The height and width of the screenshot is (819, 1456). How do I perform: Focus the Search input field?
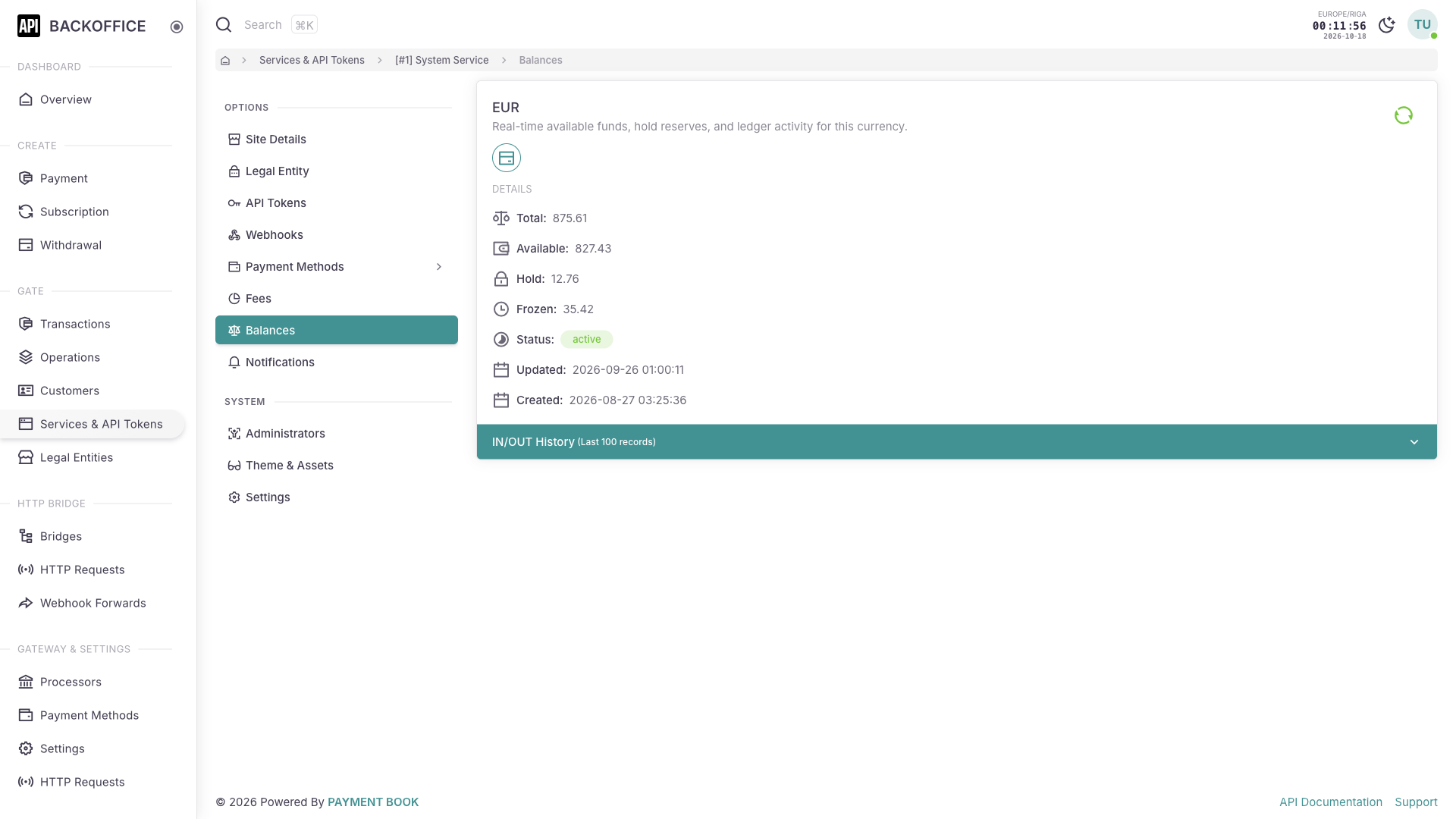tap(263, 25)
